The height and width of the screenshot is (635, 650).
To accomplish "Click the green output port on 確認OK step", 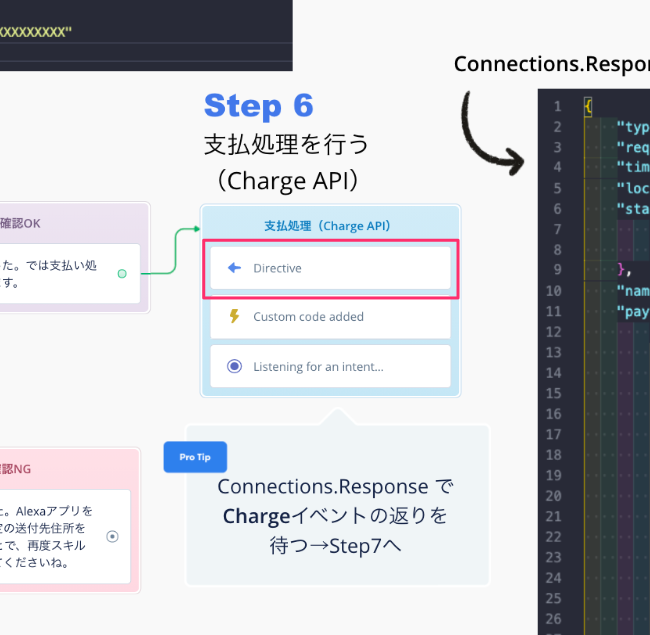I will [122, 274].
